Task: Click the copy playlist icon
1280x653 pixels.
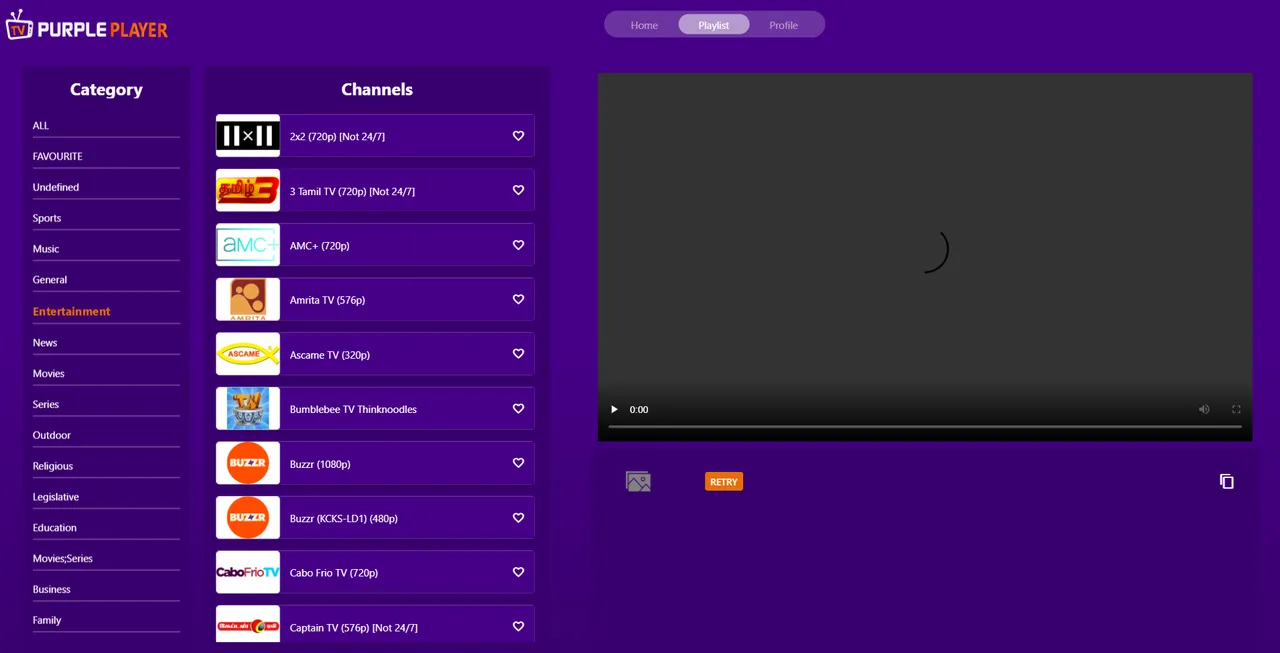Action: pos(1227,481)
